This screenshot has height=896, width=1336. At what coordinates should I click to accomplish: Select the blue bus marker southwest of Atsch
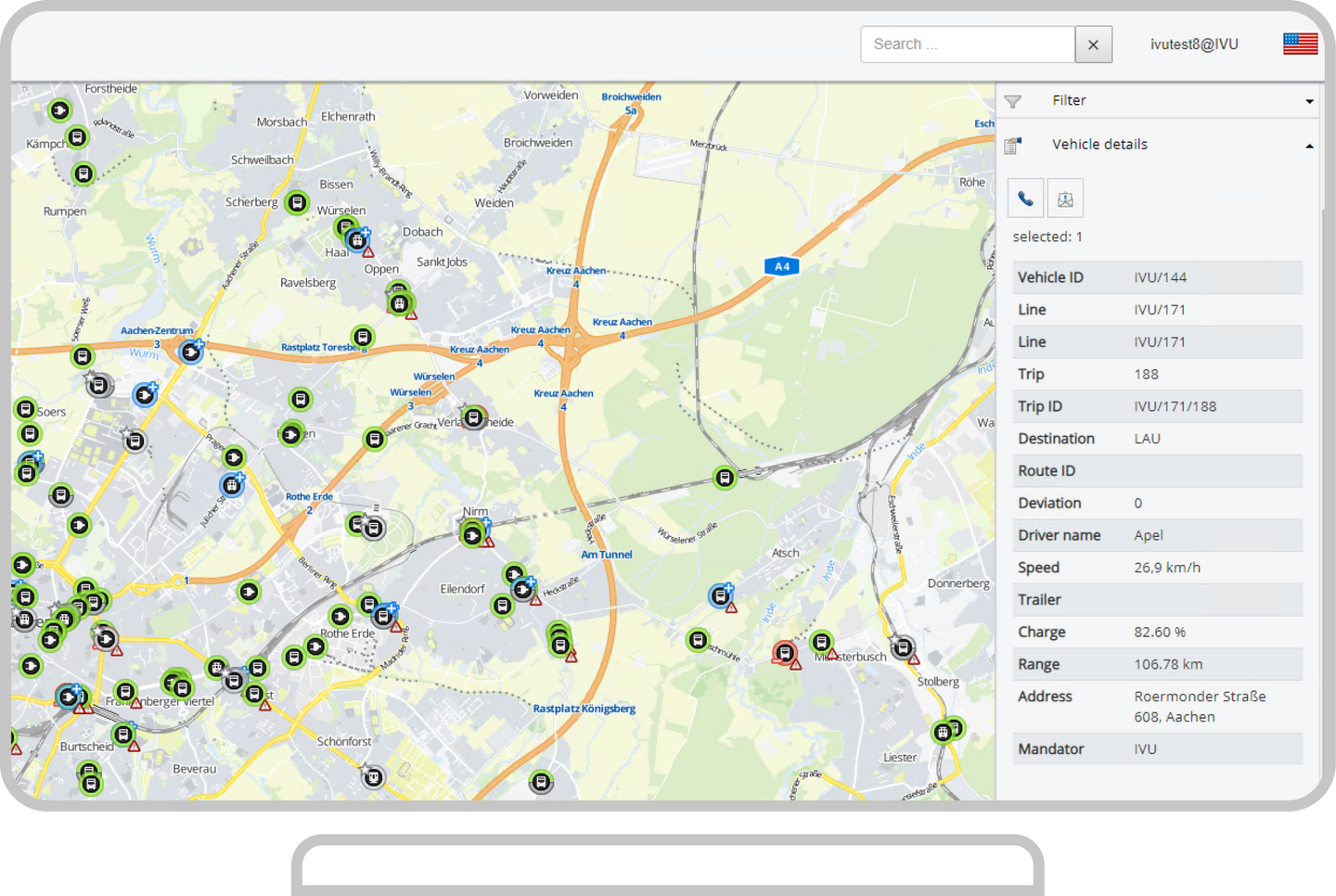point(721,595)
